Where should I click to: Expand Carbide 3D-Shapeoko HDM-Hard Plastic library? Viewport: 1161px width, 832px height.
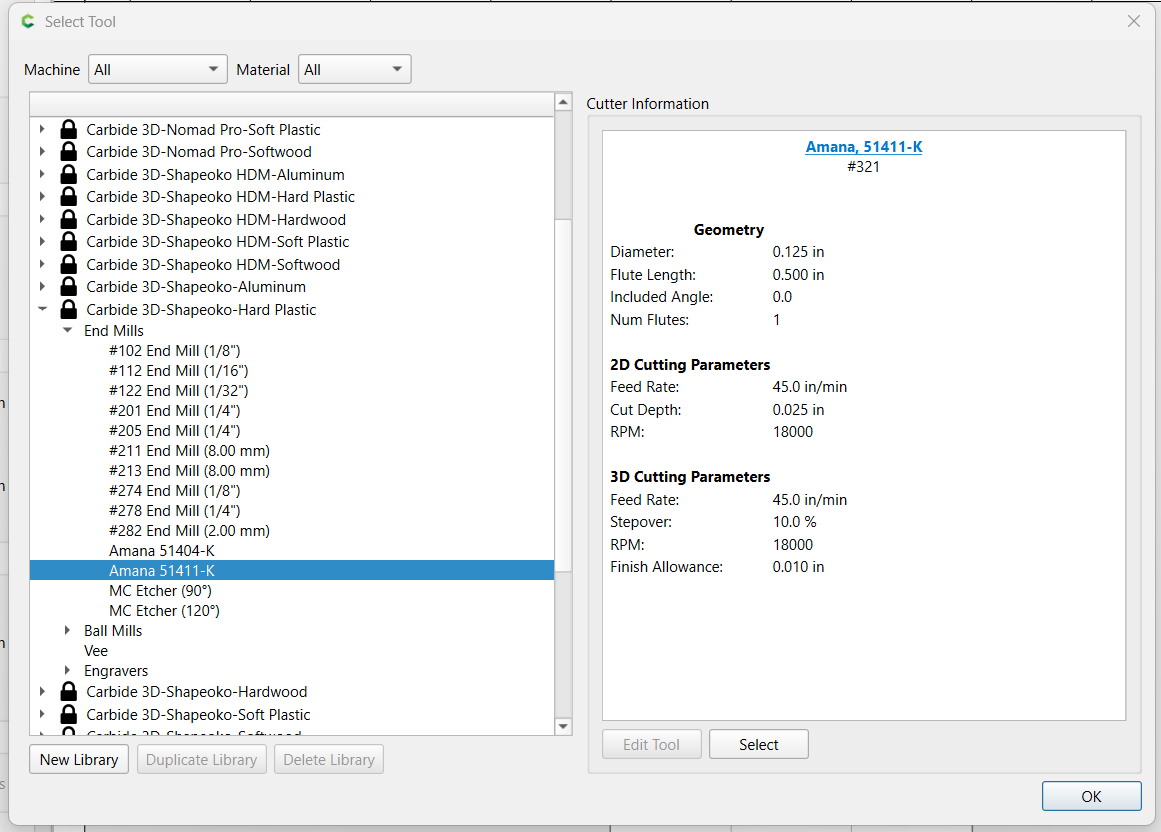coord(42,197)
